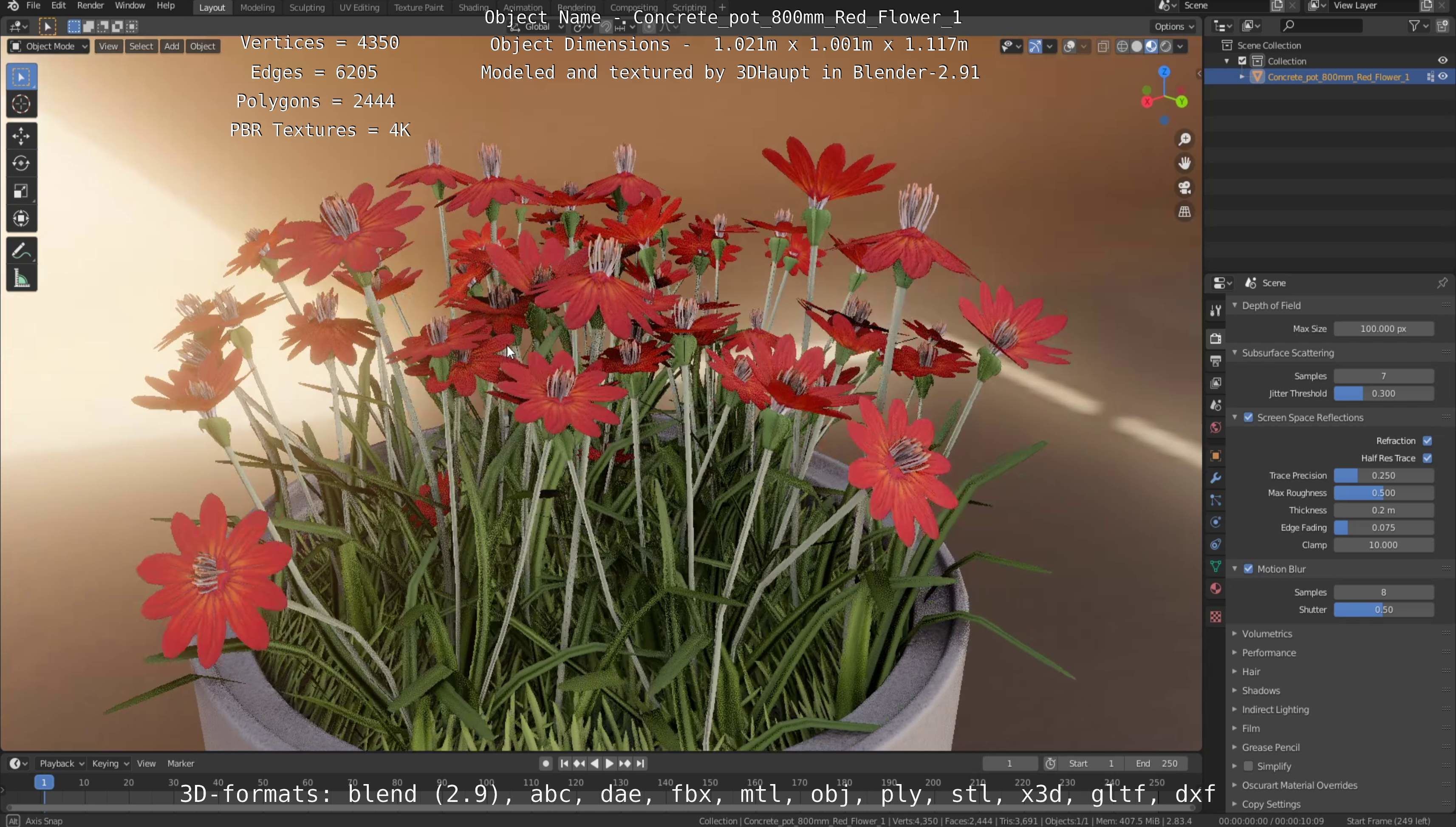
Task: Open the viewport Add menu
Action: tap(172, 47)
